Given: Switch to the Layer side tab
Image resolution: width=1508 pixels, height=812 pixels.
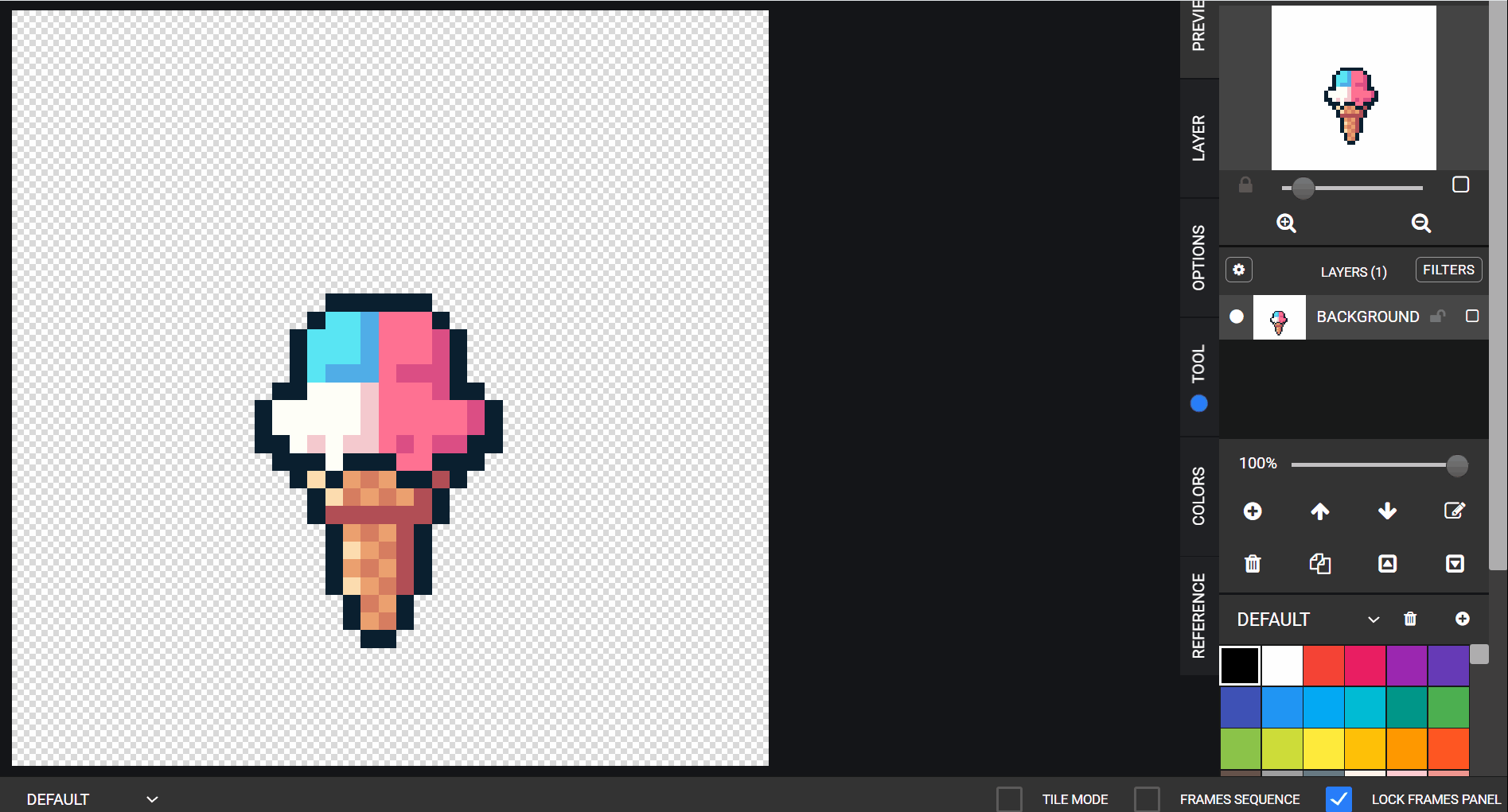Looking at the screenshot, I should click(x=1199, y=138).
